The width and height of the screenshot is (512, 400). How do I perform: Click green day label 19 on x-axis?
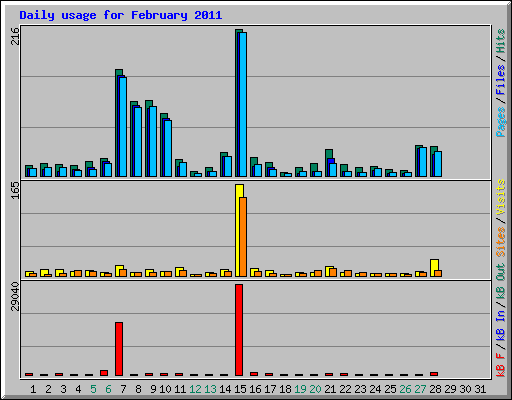[x=300, y=389]
